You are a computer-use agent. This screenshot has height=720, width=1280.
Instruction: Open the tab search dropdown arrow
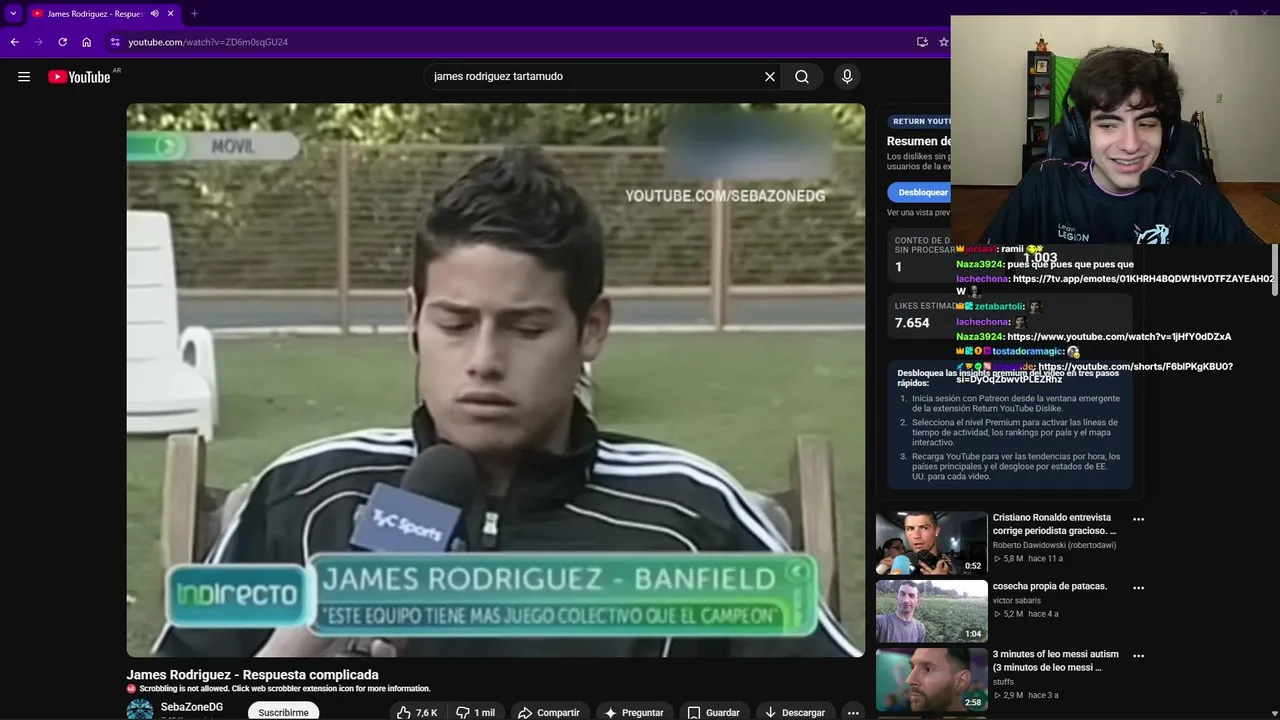pos(13,13)
